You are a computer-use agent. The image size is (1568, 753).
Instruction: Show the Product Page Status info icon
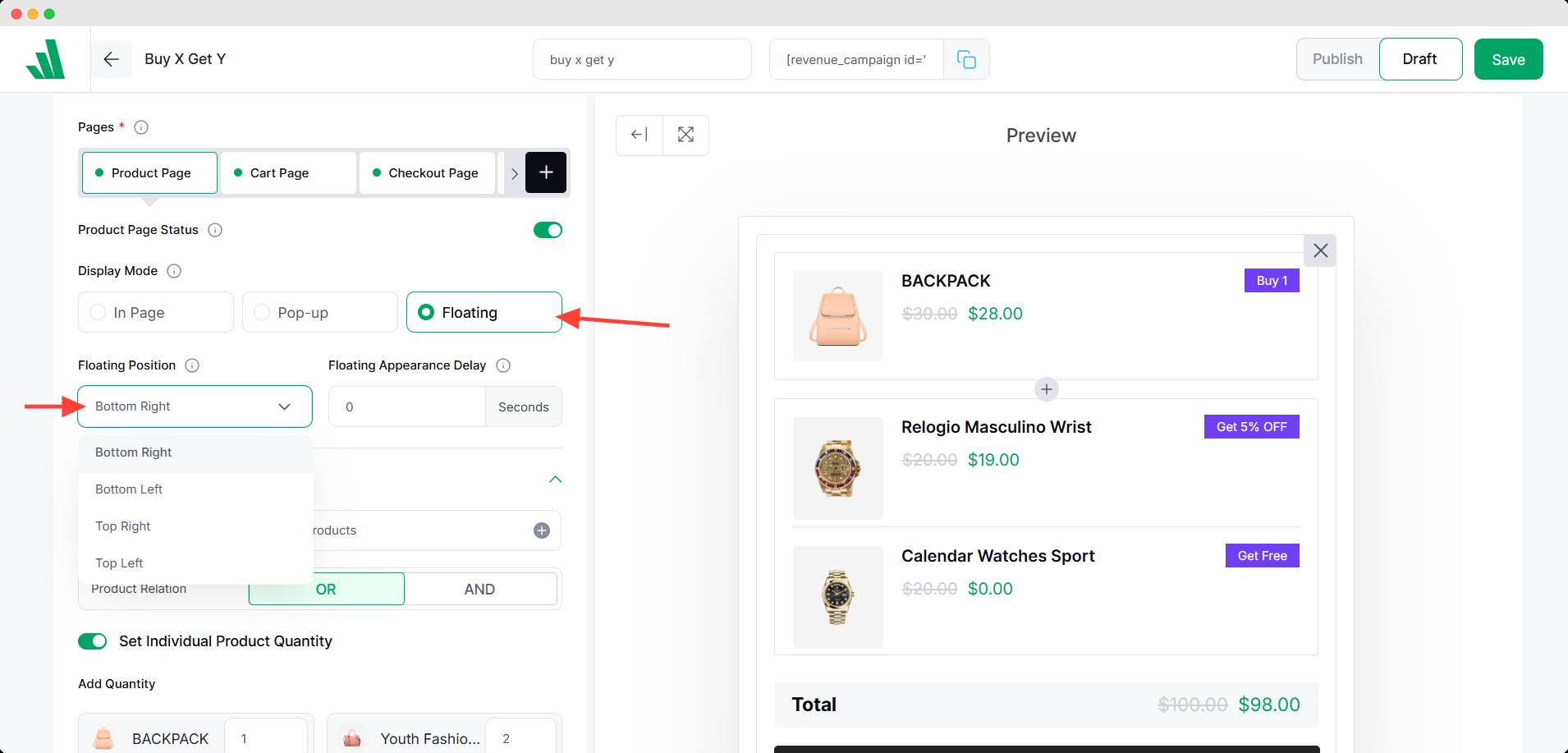[215, 230]
